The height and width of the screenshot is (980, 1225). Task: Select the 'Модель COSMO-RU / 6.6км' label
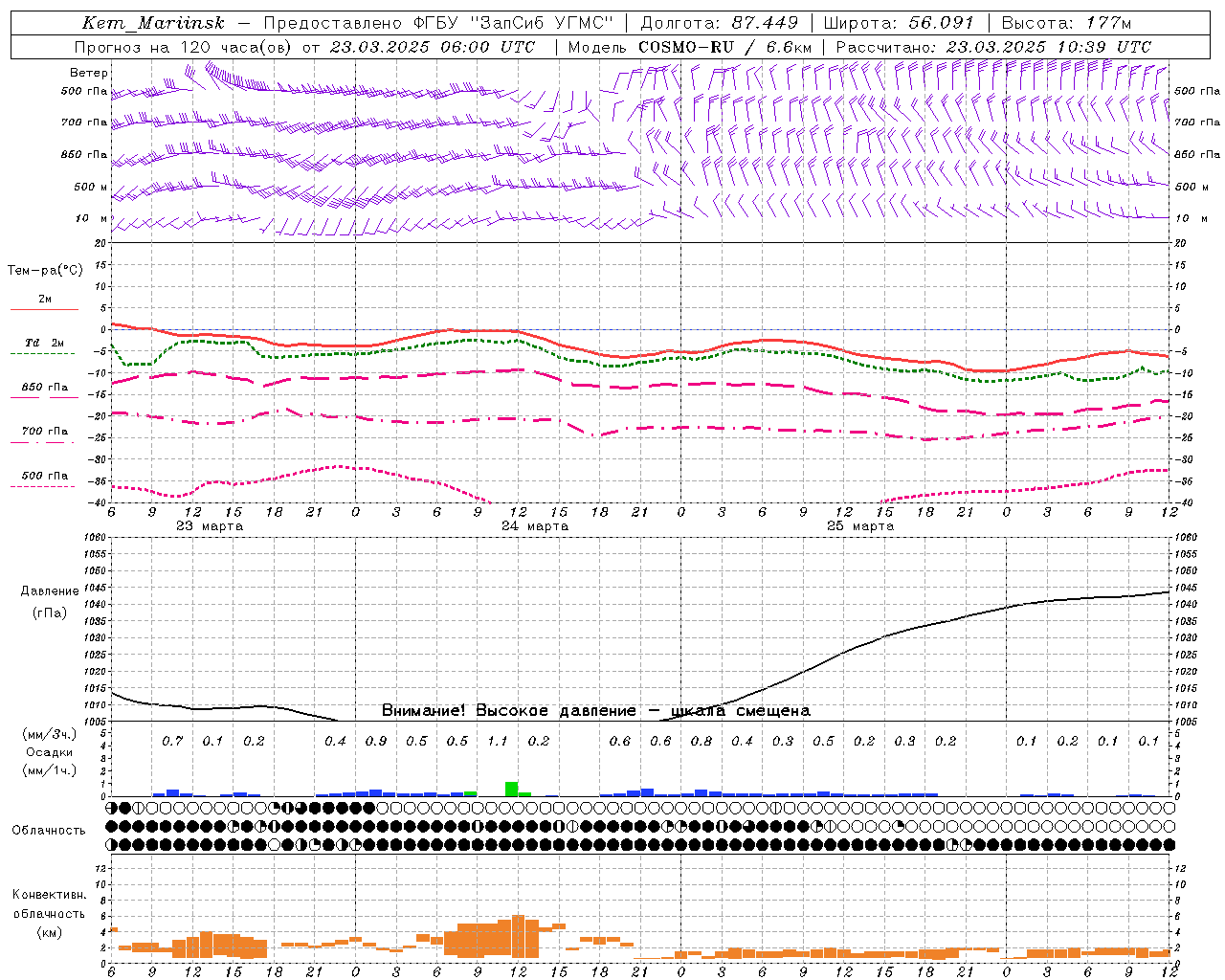689,47
